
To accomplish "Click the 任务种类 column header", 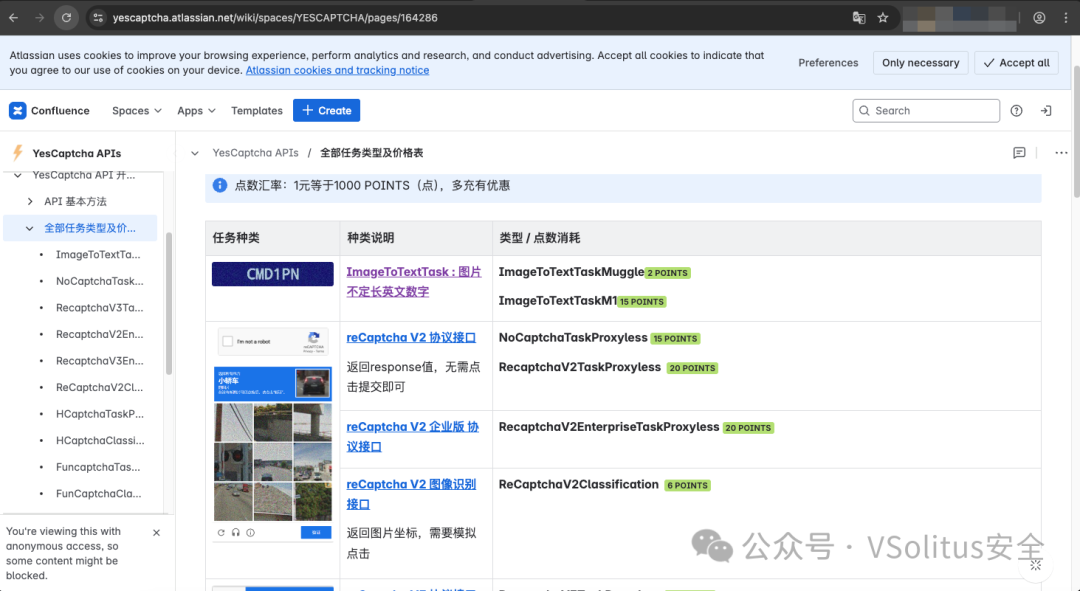I will [236, 238].
